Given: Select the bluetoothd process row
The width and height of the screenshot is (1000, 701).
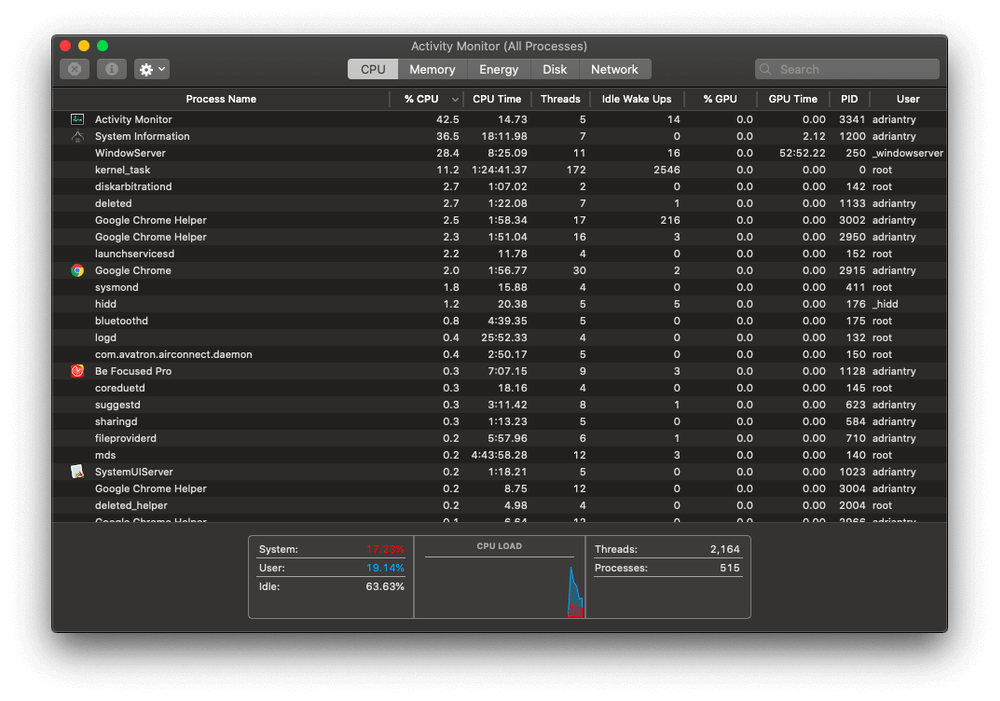Looking at the screenshot, I should (x=499, y=321).
